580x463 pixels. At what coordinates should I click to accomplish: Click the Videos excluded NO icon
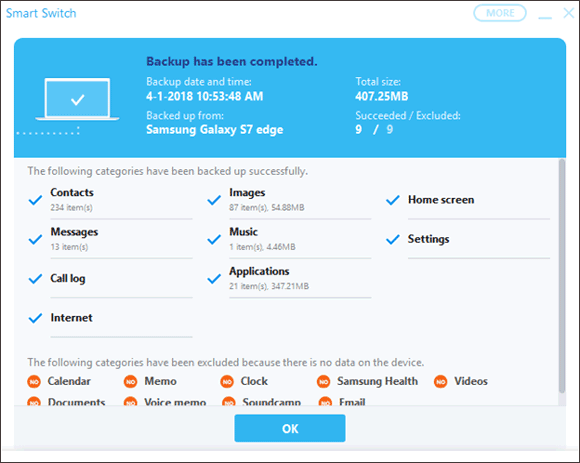pyautogui.click(x=441, y=382)
